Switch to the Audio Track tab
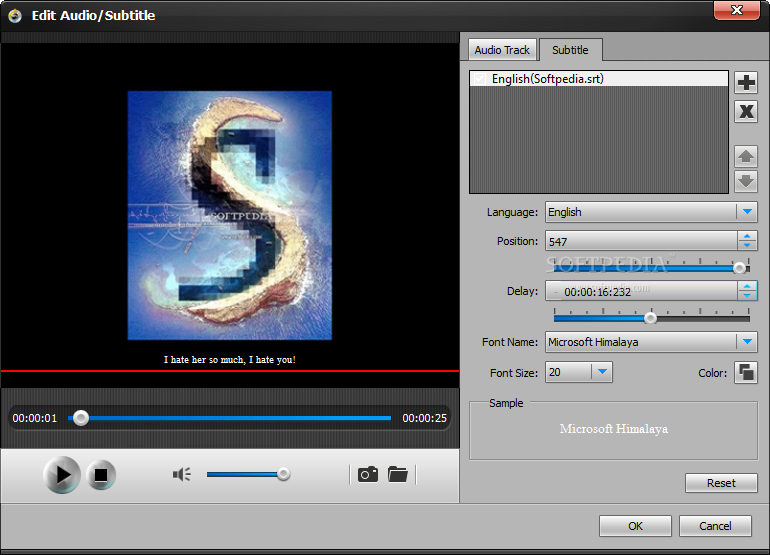The image size is (770, 555). click(502, 50)
